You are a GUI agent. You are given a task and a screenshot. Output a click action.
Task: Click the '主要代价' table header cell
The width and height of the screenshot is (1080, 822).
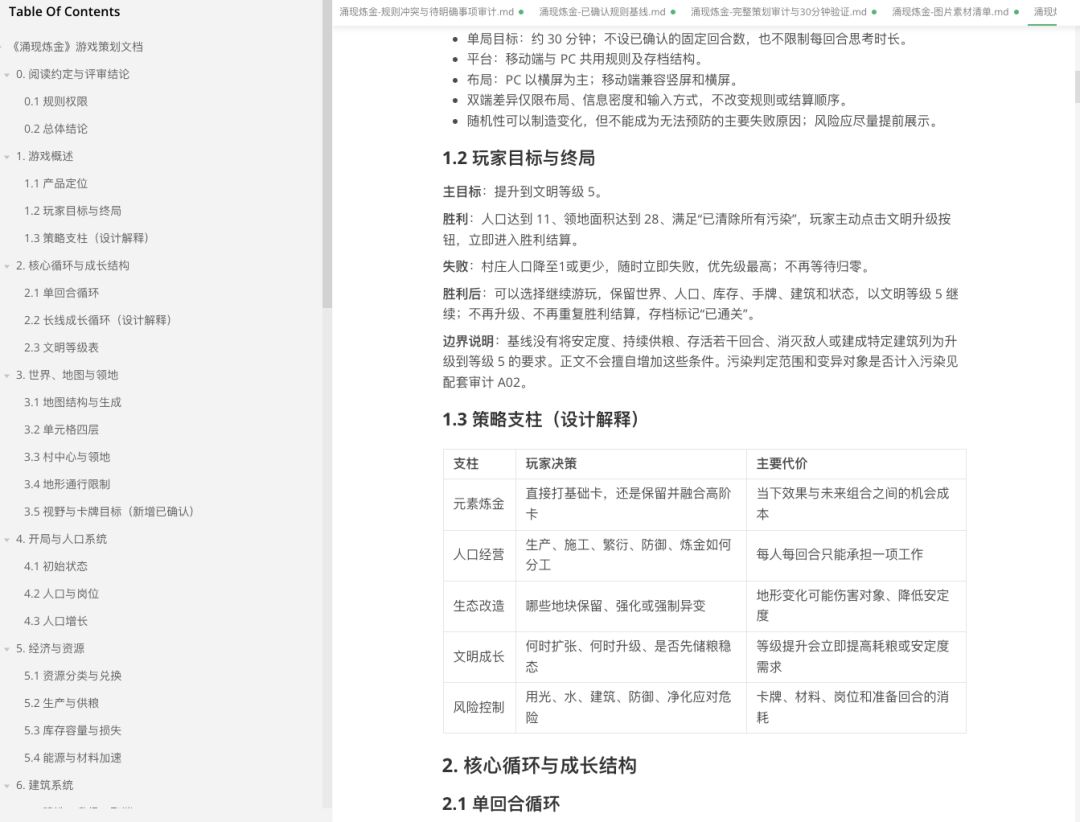856,464
